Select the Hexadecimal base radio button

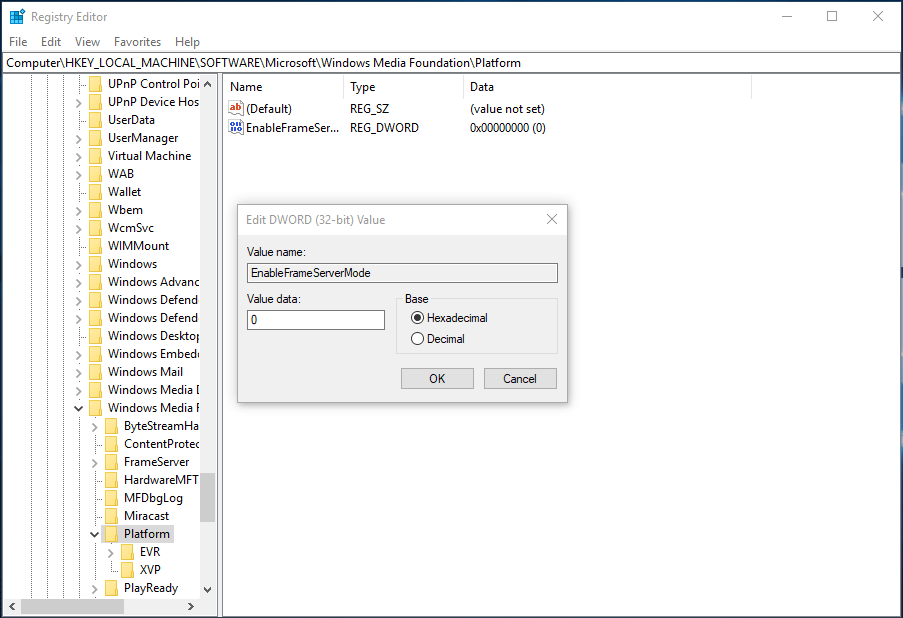(418, 318)
